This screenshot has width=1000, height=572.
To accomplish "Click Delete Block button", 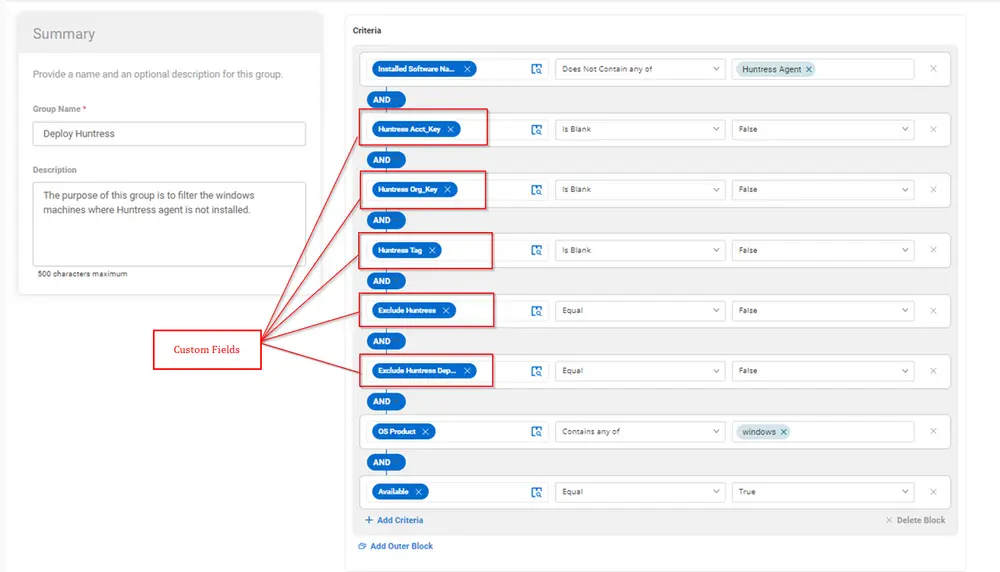I will (x=915, y=520).
